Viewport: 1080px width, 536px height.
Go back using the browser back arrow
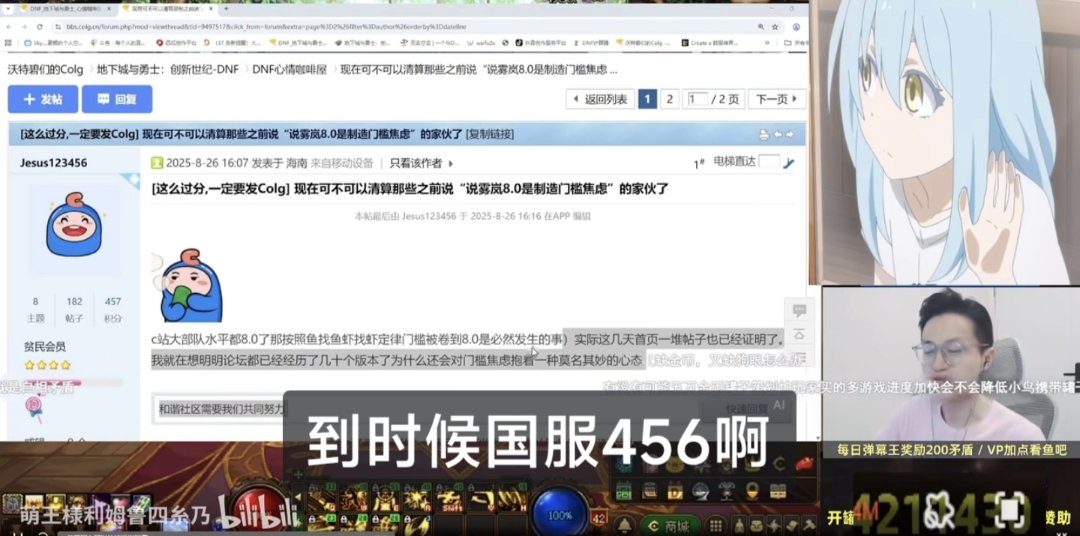9,26
